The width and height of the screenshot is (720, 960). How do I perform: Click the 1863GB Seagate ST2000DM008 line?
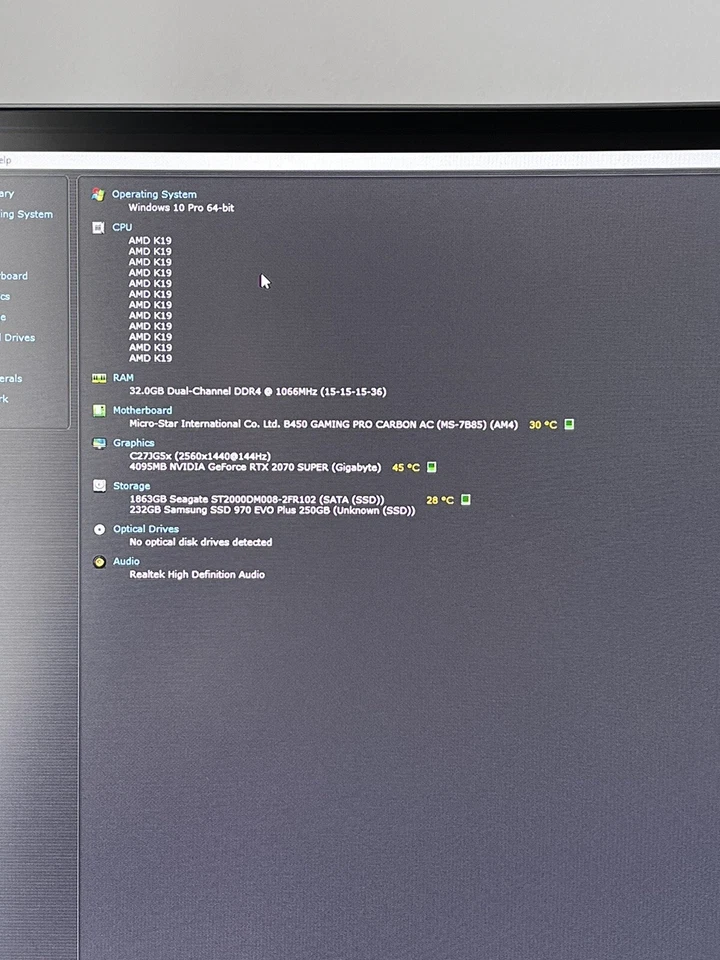pos(257,500)
